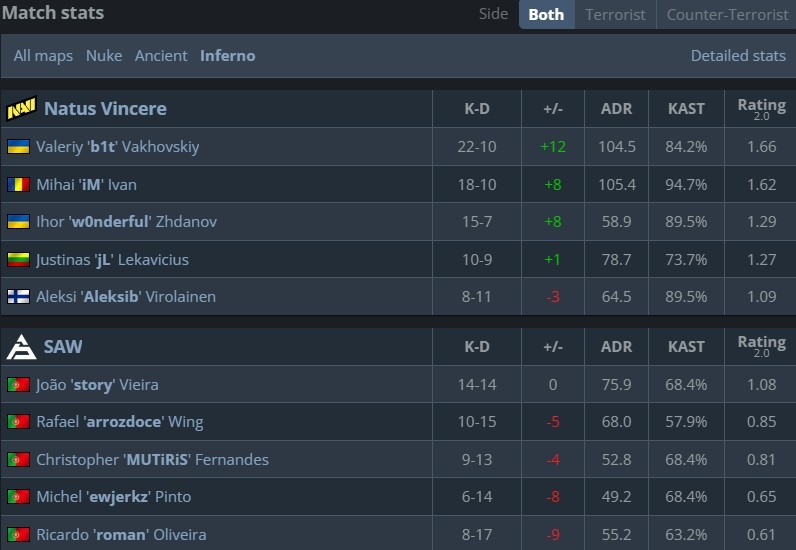Image resolution: width=796 pixels, height=550 pixels.
Task: Click the Portugal flag beside roman
Action: coord(18,535)
